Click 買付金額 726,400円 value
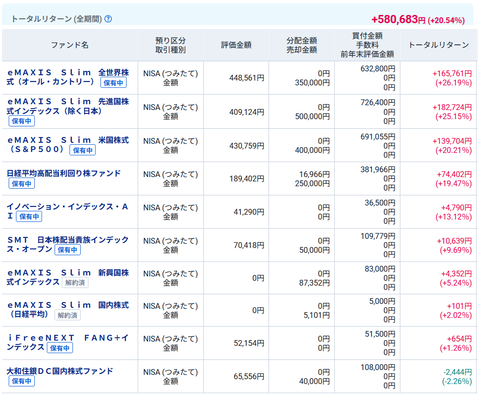Image resolution: width=480 pixels, height=398 pixels. [x=378, y=103]
